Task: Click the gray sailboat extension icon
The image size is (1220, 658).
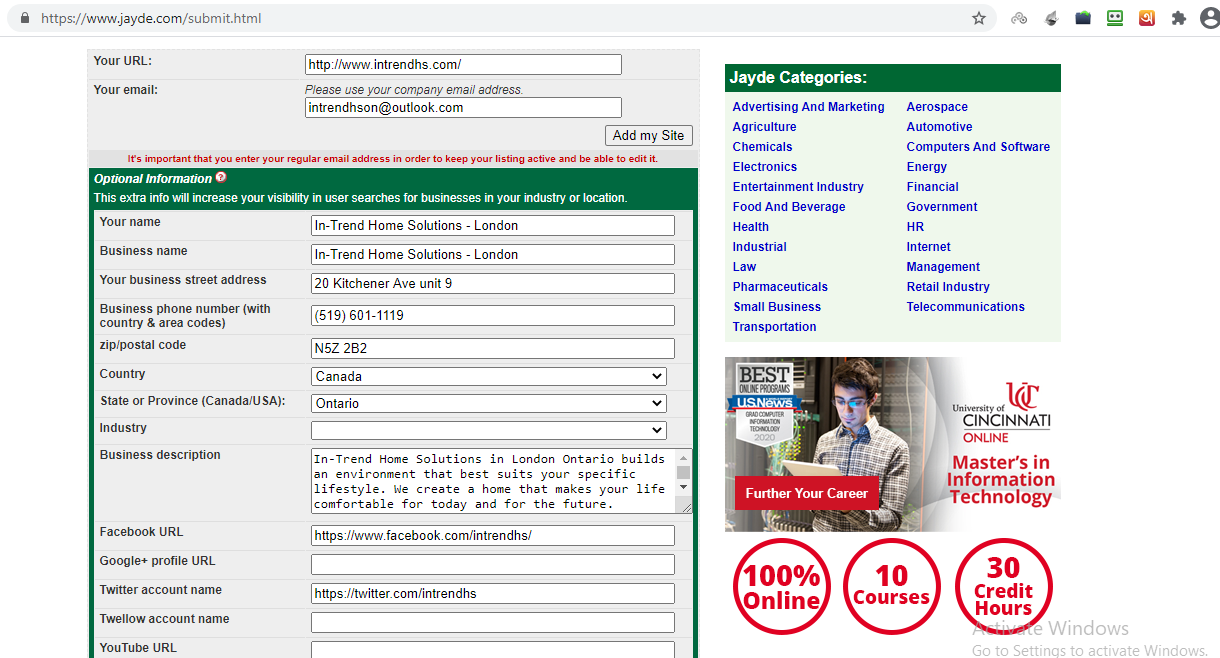Action: click(x=1051, y=18)
